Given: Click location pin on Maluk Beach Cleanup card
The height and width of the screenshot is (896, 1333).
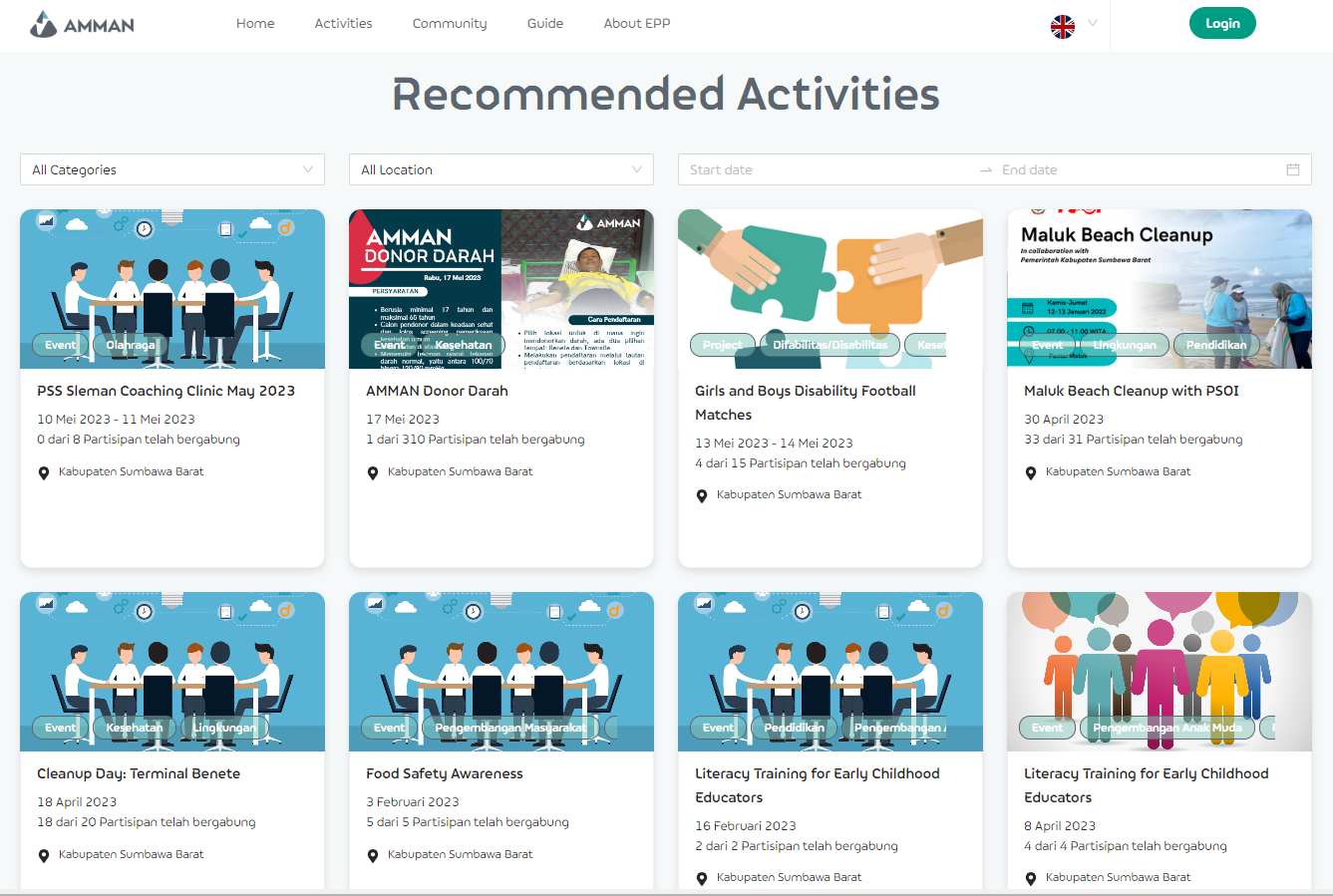Looking at the screenshot, I should coord(1031,473).
